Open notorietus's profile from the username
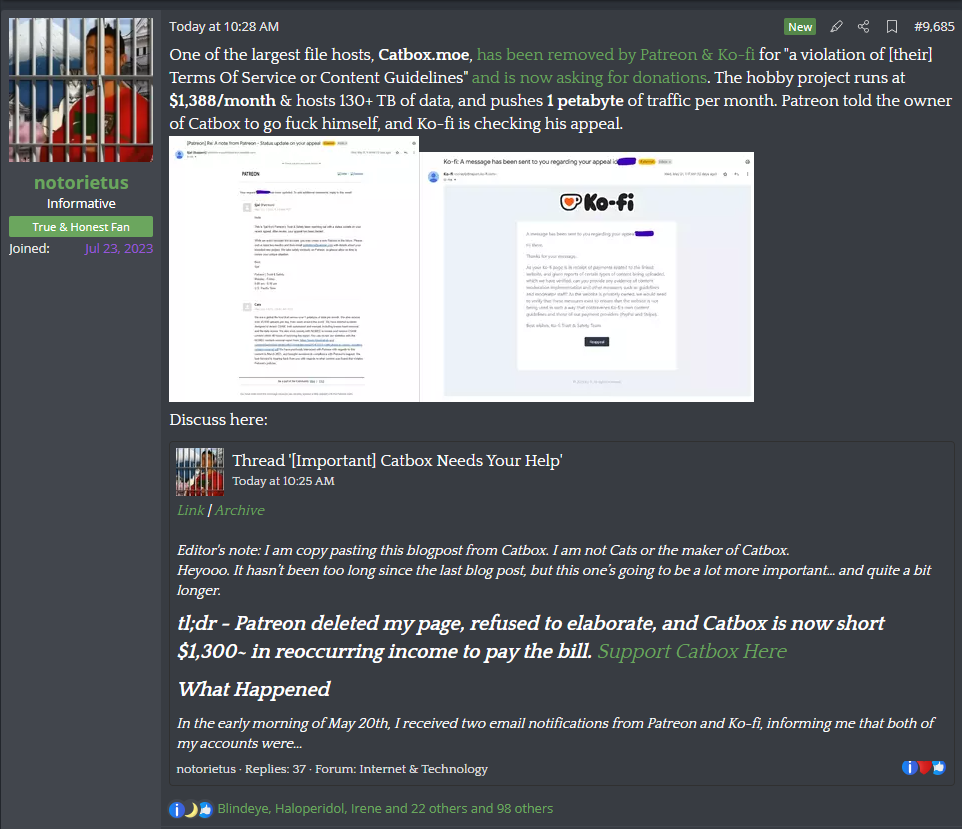The image size is (962, 829). (81, 182)
